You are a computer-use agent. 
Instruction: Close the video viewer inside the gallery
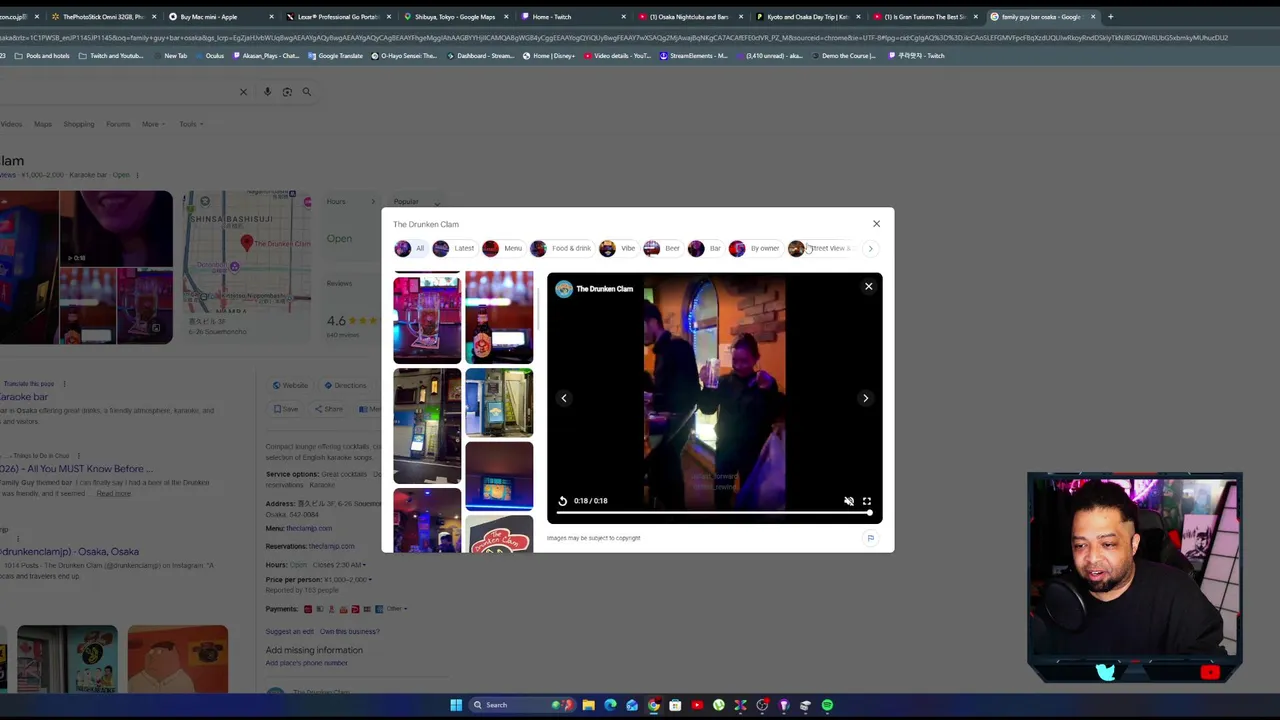click(x=868, y=287)
